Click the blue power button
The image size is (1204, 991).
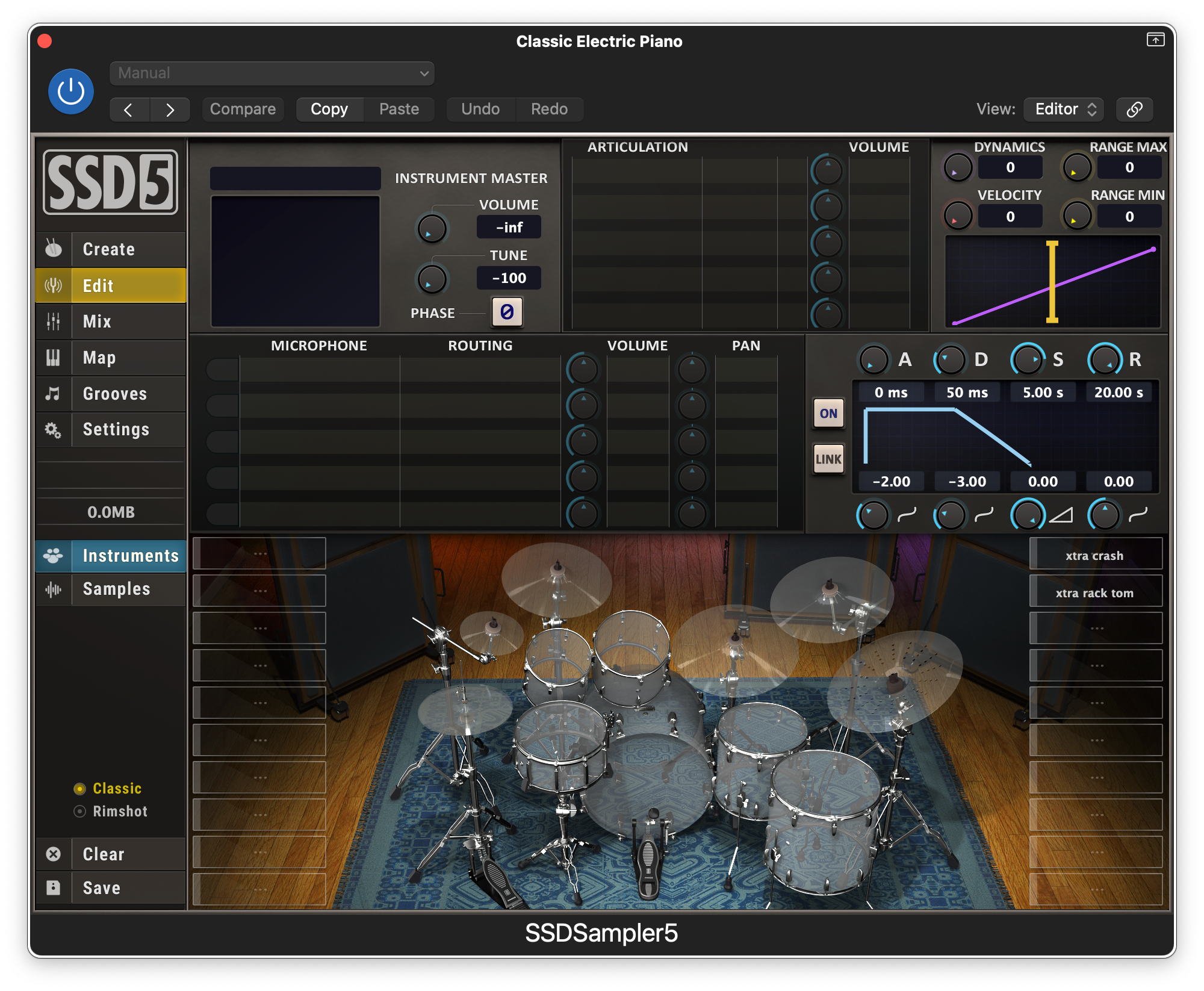[x=70, y=91]
